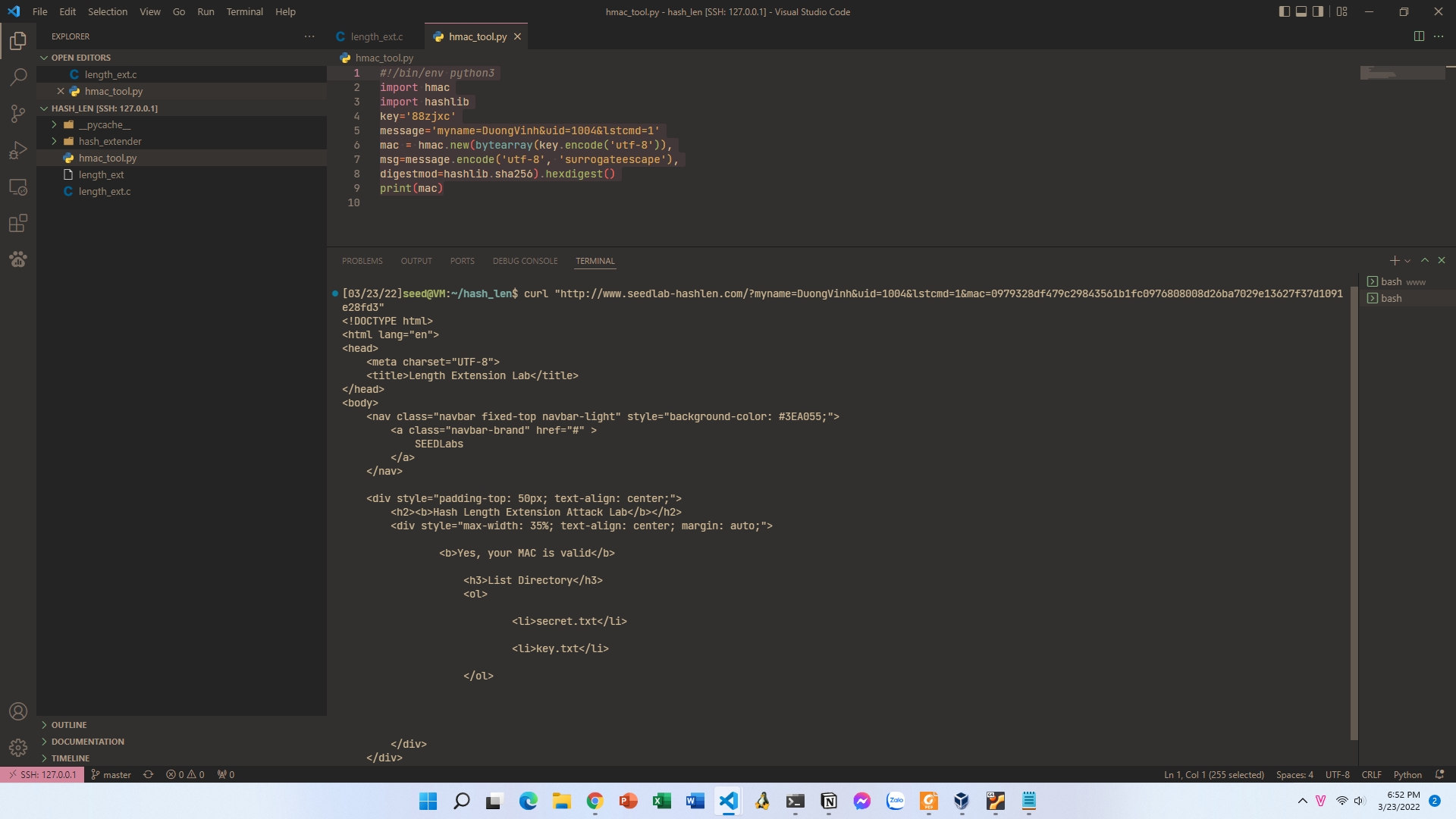Toggle the bottom panel layout button
The width and height of the screenshot is (1456, 819).
click(1301, 11)
